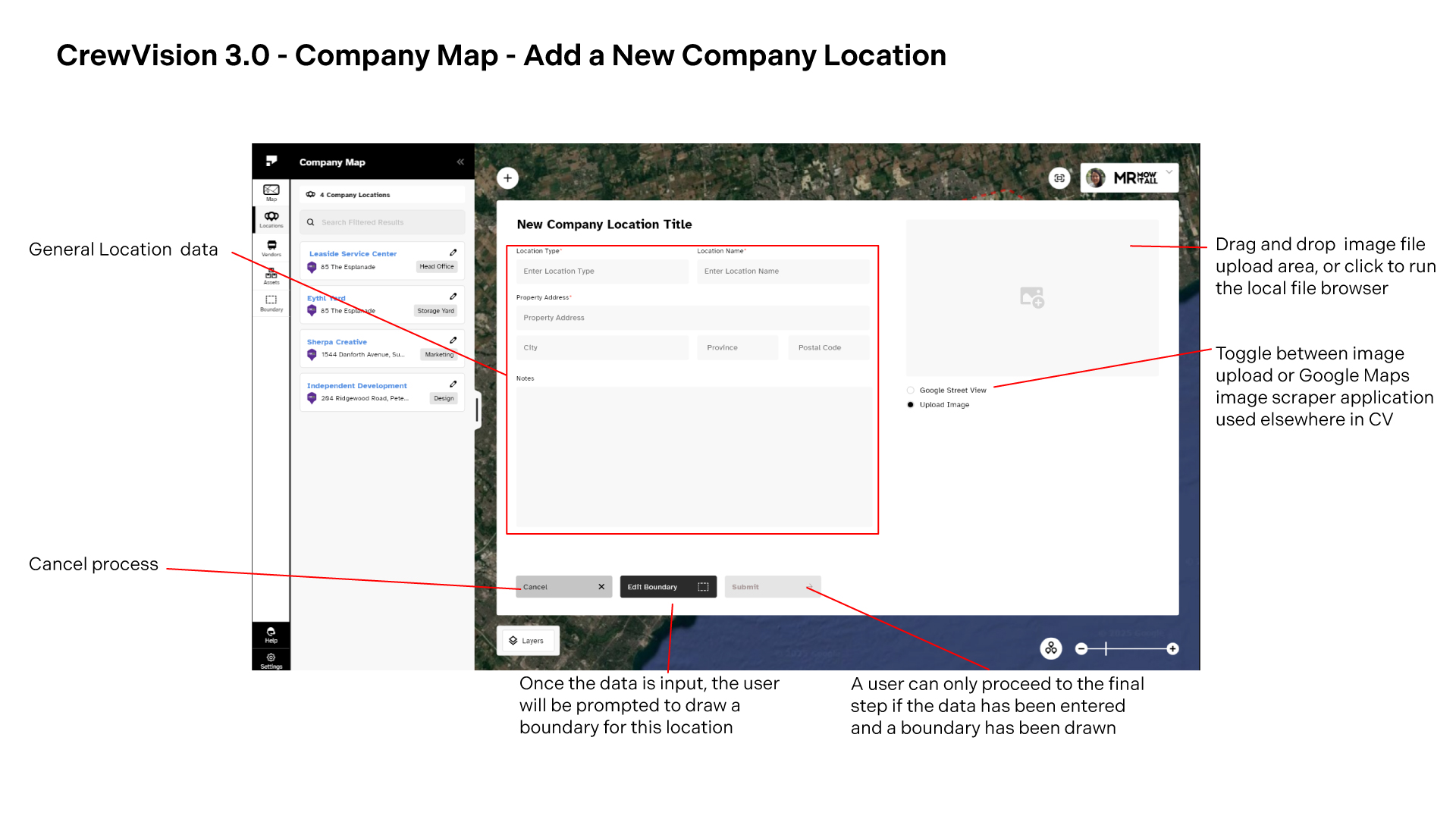Viewport: 1456px width, 819px height.
Task: Click the search magnifier icon
Action: (x=310, y=222)
